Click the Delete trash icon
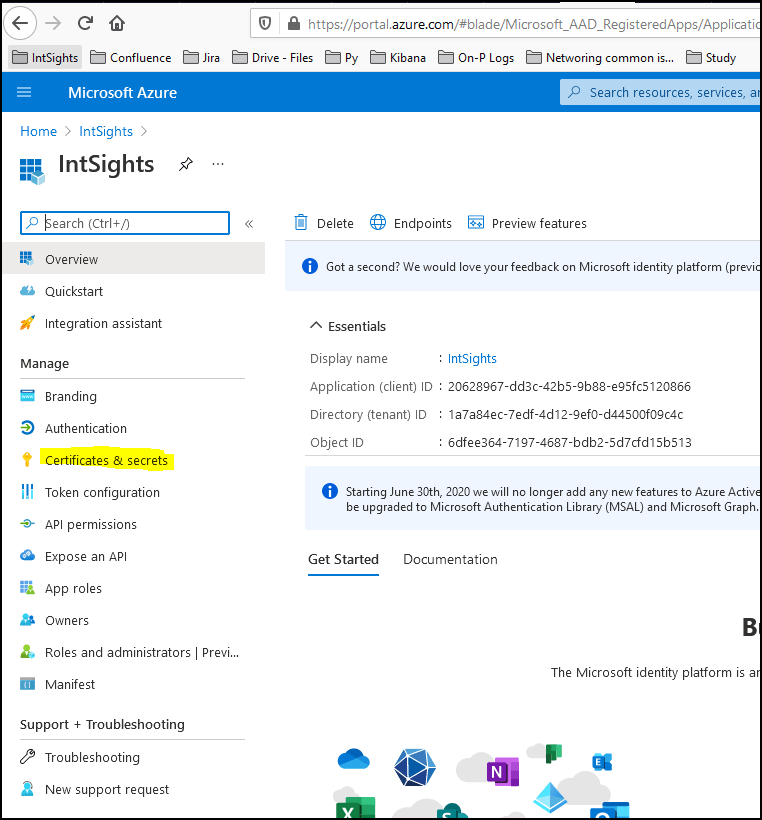Viewport: 762px width, 820px height. [x=300, y=223]
